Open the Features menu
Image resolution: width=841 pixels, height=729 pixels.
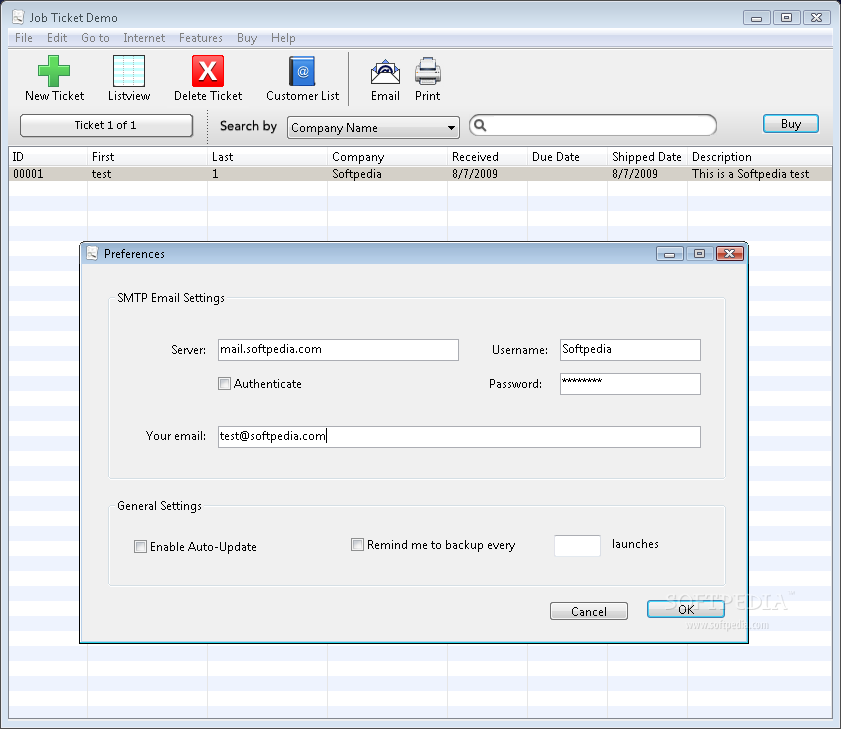pyautogui.click(x=201, y=38)
